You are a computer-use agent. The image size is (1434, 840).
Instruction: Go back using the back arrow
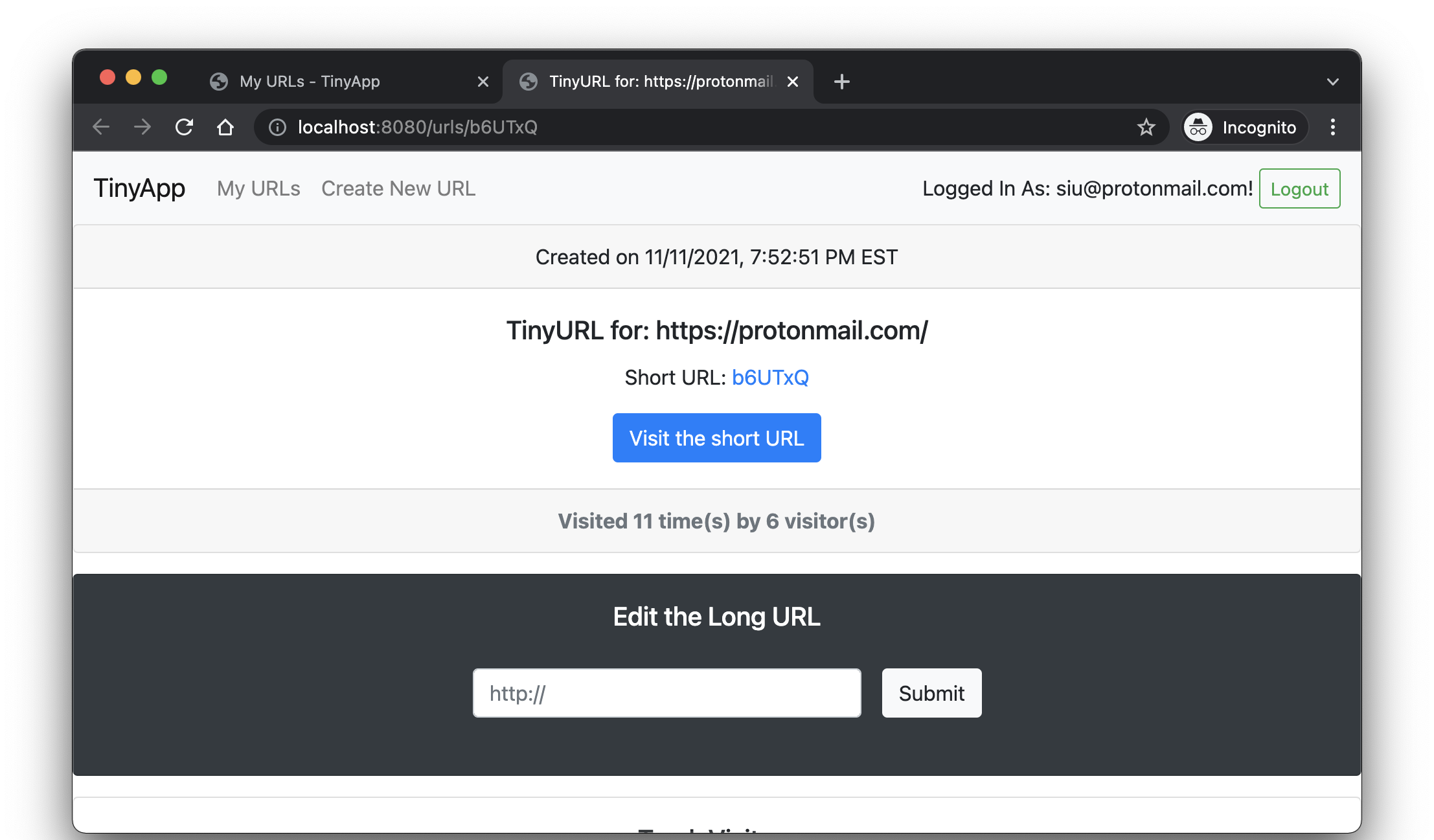101,127
